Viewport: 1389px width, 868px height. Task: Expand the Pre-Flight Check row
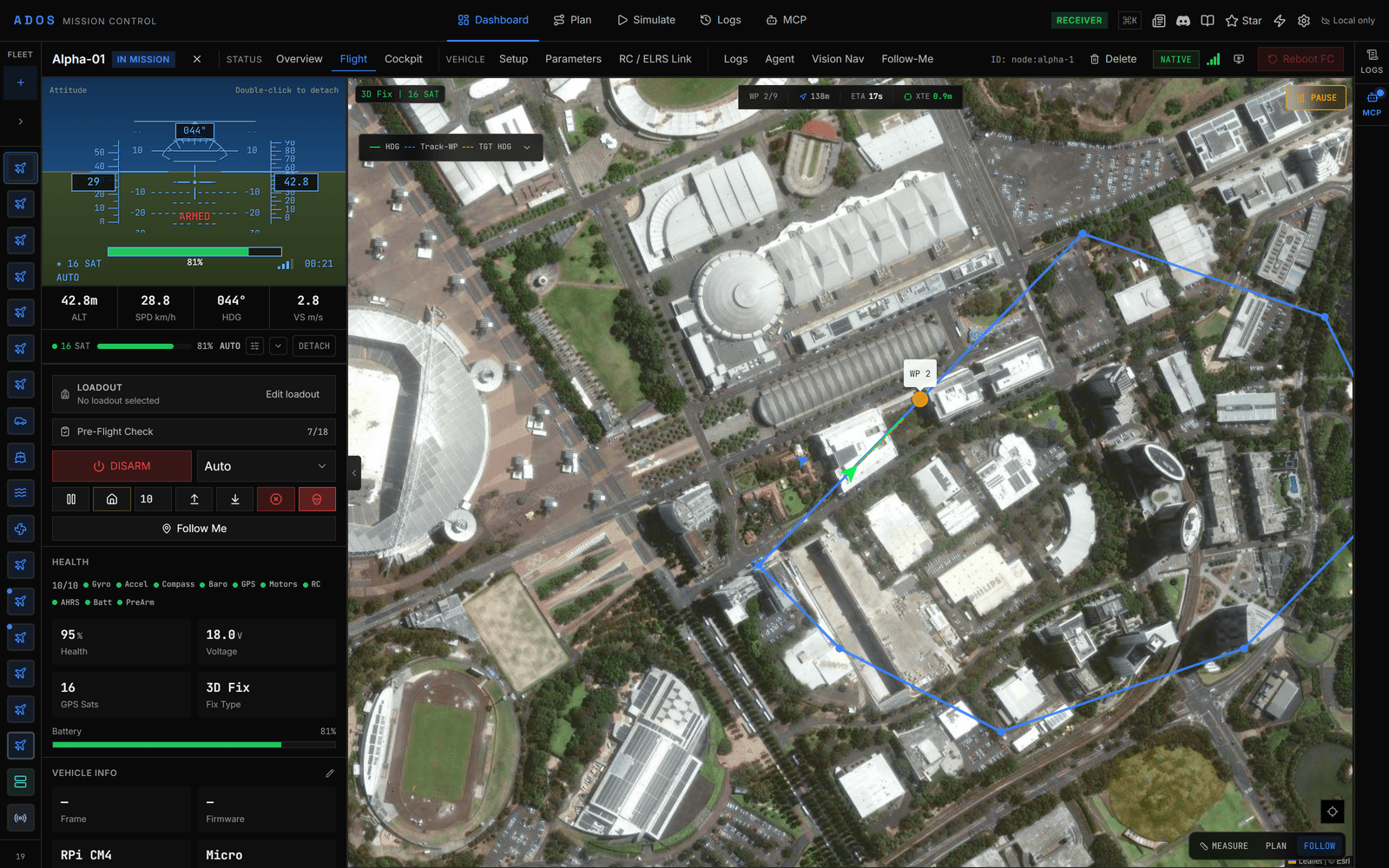pyautogui.click(x=194, y=431)
